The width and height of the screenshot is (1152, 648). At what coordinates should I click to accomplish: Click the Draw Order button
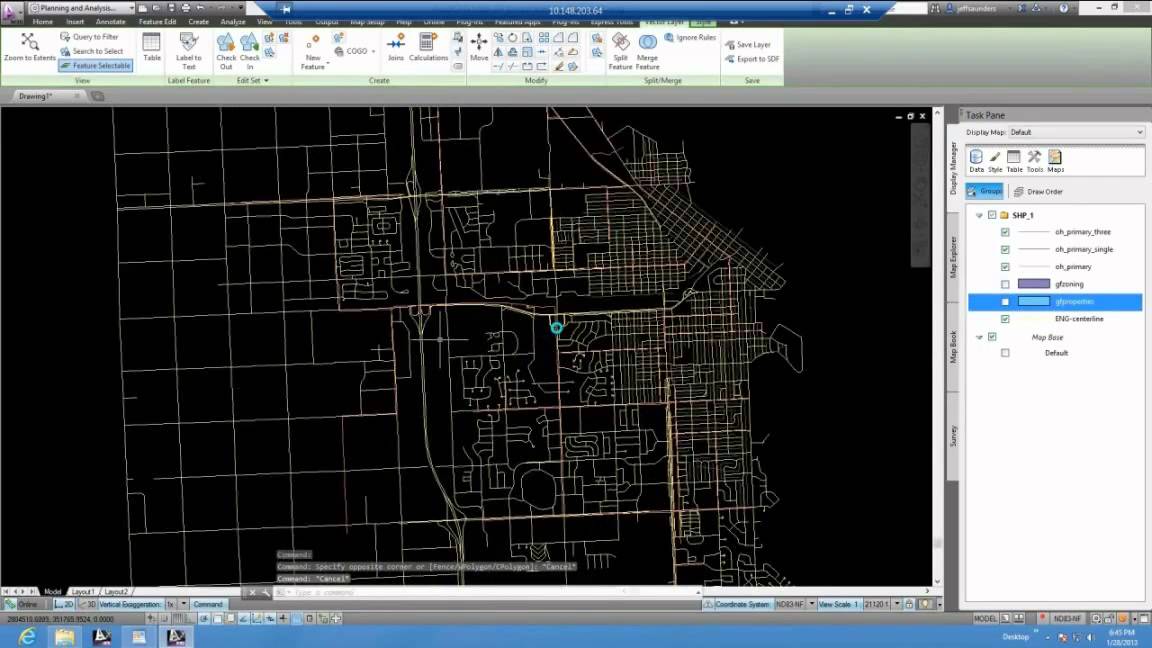(x=1038, y=191)
